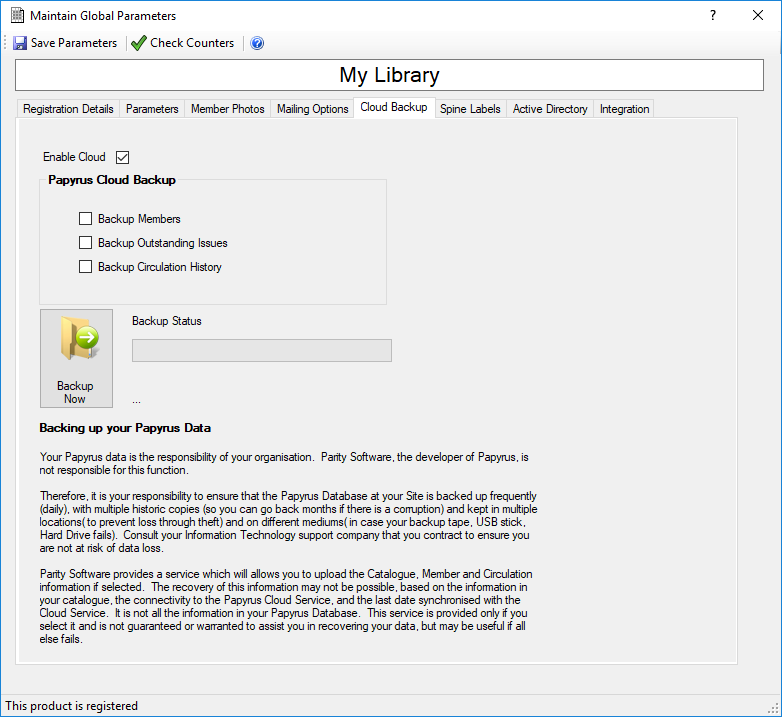The image size is (782, 717).
Task: Close the Maintain Global Parameters window
Action: pyautogui.click(x=758, y=15)
